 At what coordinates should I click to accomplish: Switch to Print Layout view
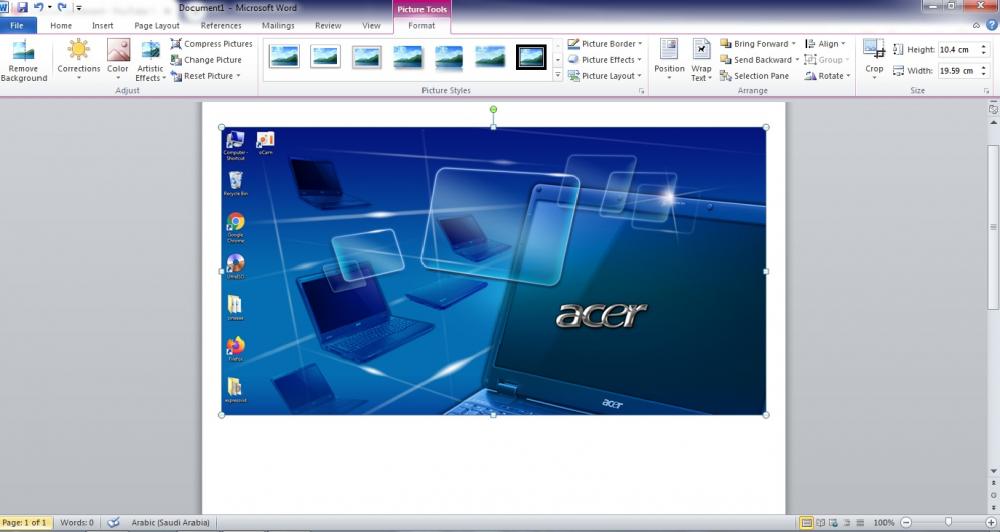(x=807, y=522)
